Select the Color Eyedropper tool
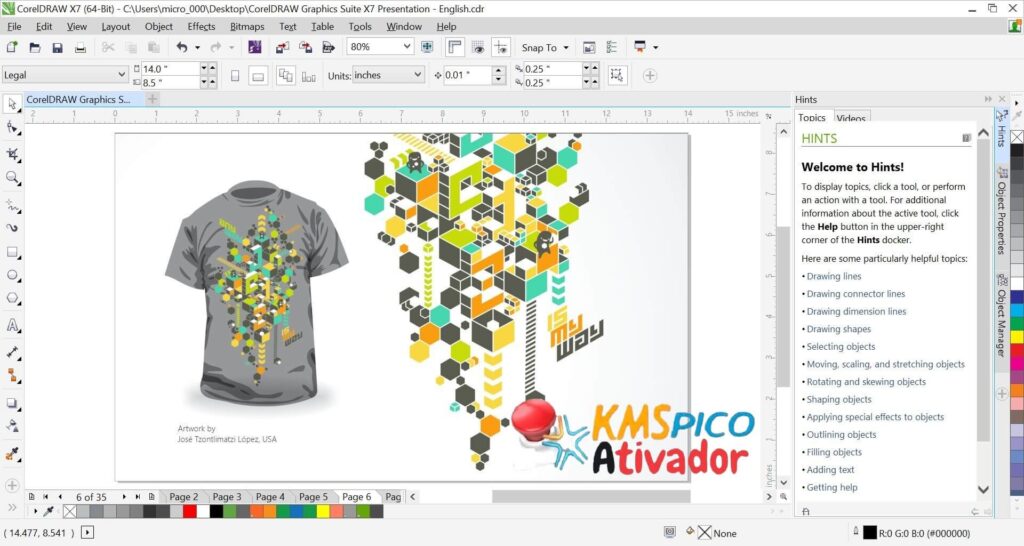Image resolution: width=1024 pixels, height=546 pixels. tap(12, 454)
